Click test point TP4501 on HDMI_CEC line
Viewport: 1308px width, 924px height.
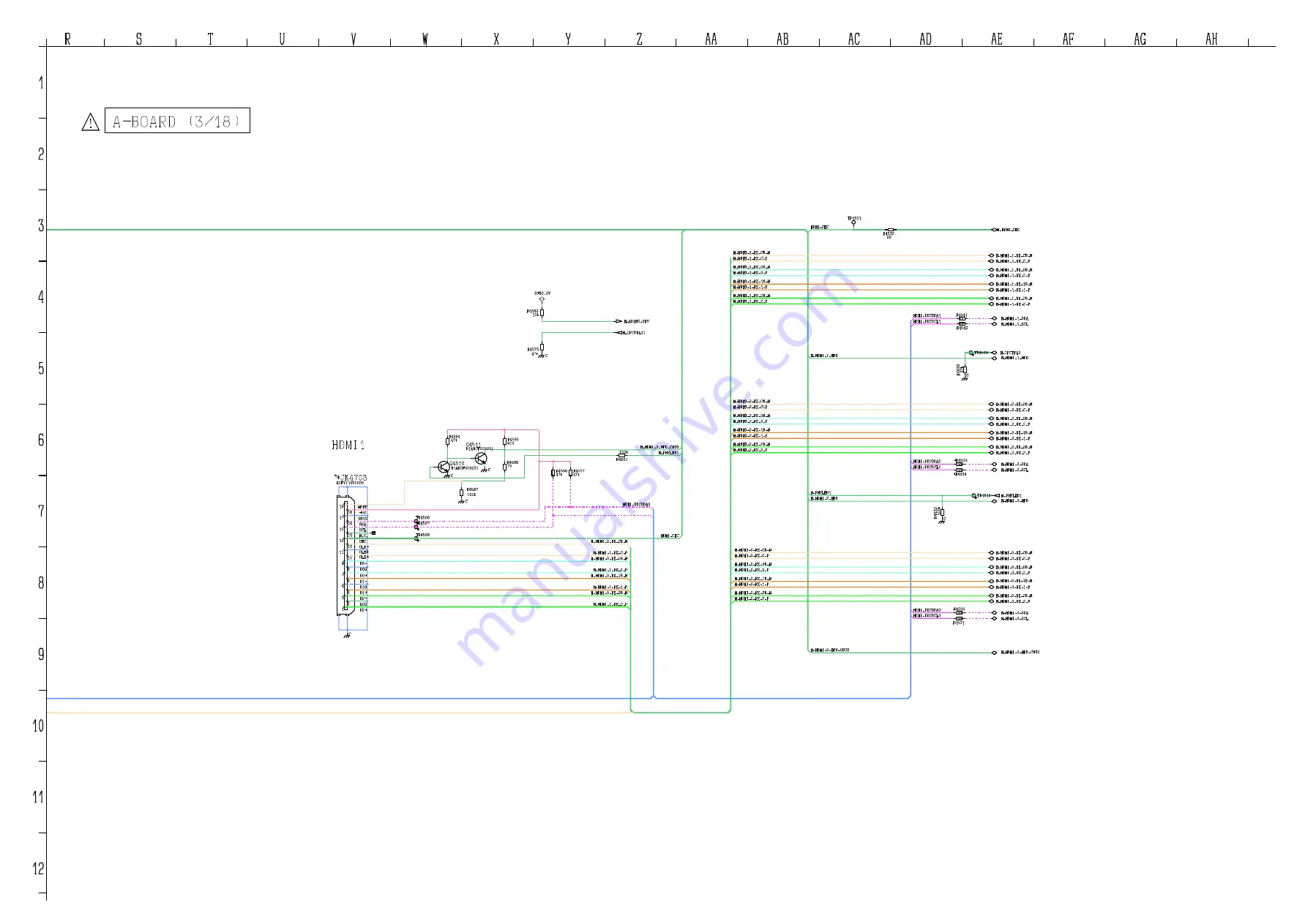click(853, 222)
